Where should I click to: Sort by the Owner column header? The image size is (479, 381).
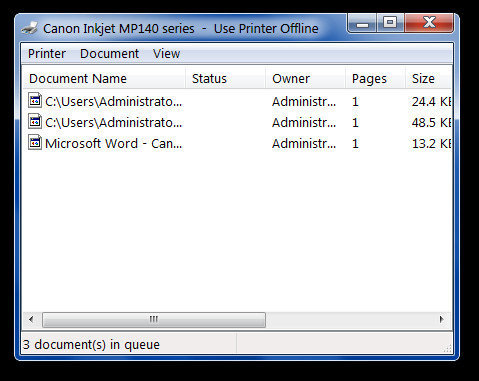click(x=306, y=79)
